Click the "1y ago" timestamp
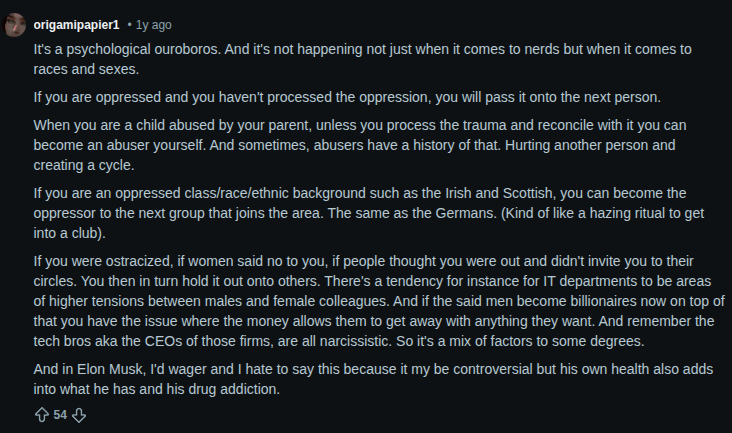This screenshot has height=433, width=732. pos(151,24)
